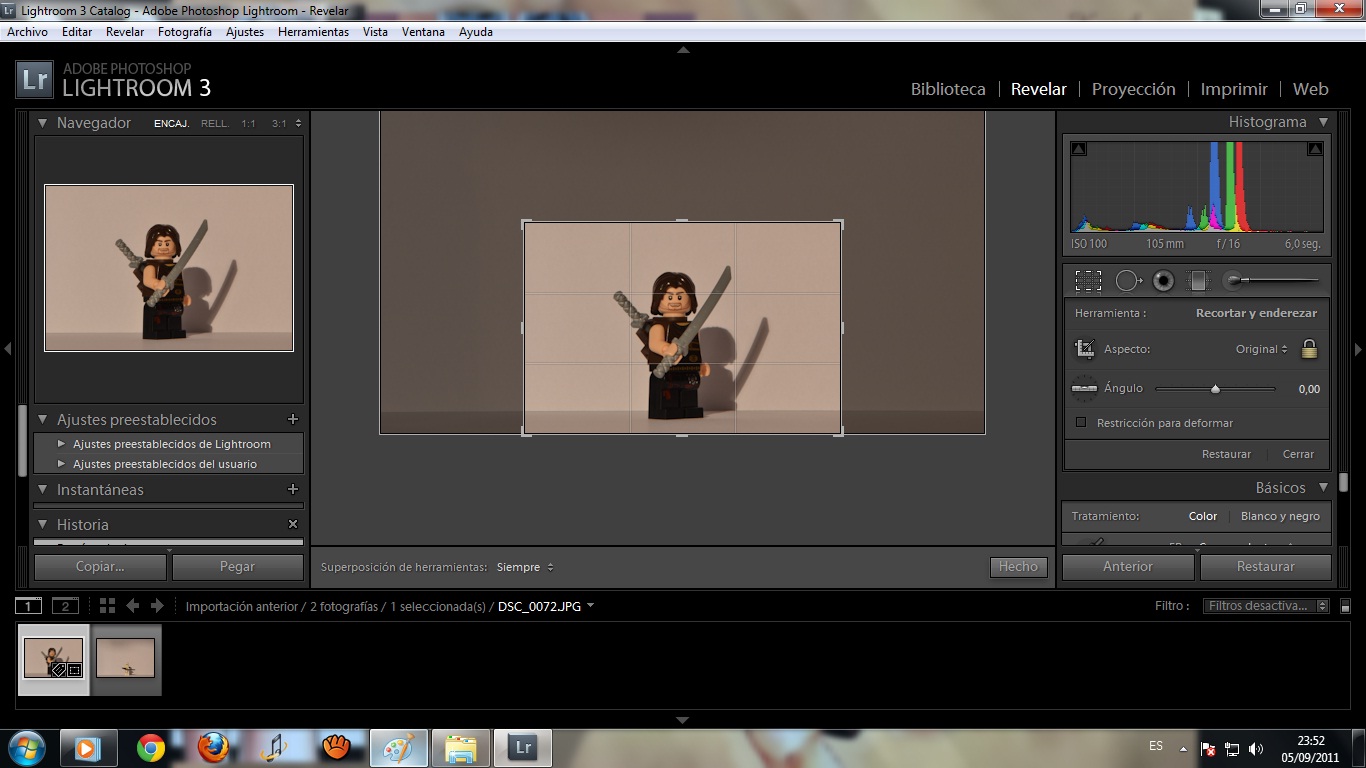Collapse the Historia panel
1366x768 pixels.
(x=43, y=524)
